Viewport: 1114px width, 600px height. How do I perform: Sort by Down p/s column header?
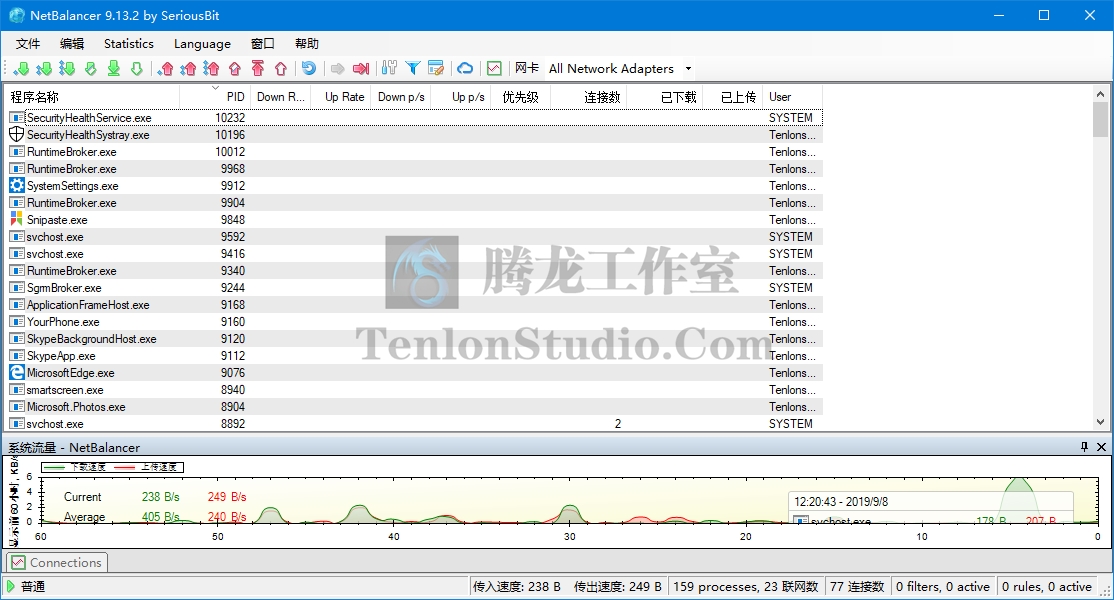[x=400, y=97]
